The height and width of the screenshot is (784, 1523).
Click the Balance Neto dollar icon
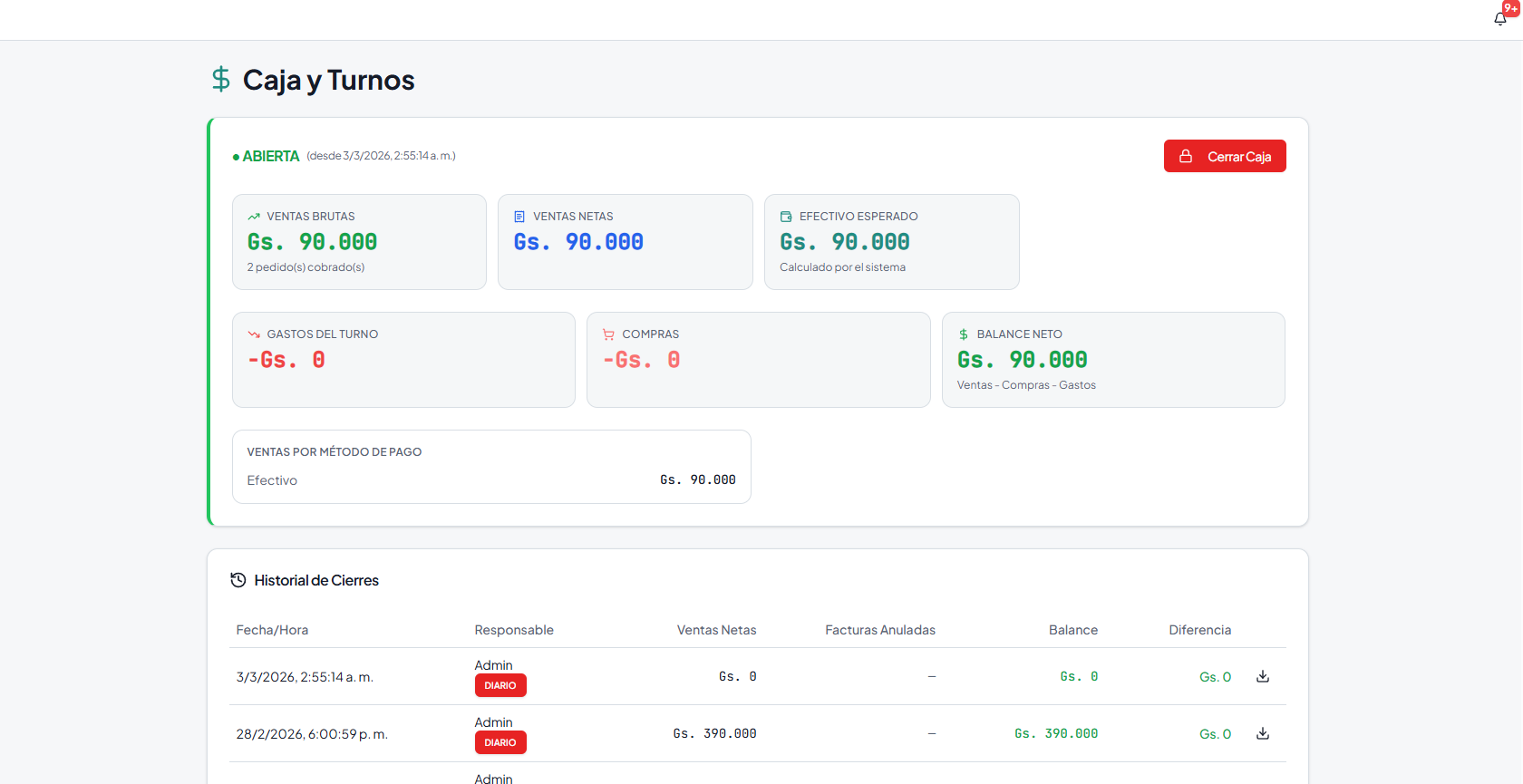[x=964, y=334]
